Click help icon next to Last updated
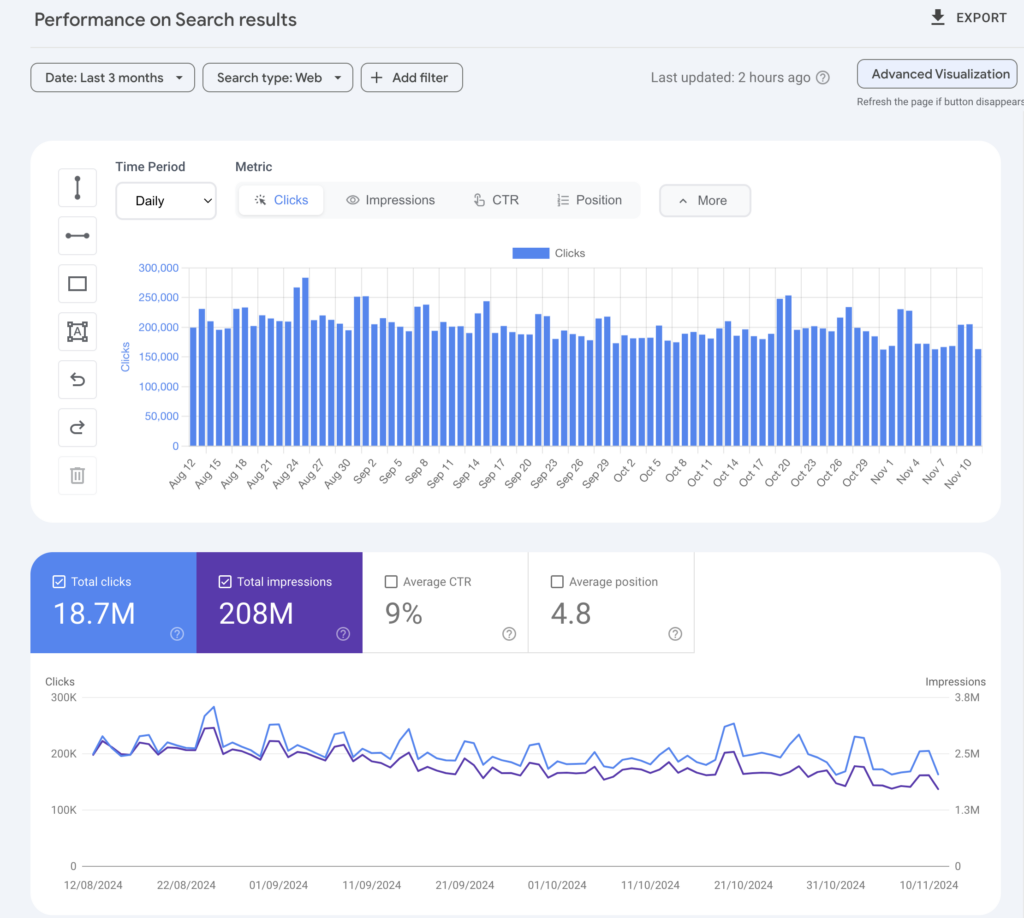The image size is (1024, 918). pyautogui.click(x=823, y=78)
